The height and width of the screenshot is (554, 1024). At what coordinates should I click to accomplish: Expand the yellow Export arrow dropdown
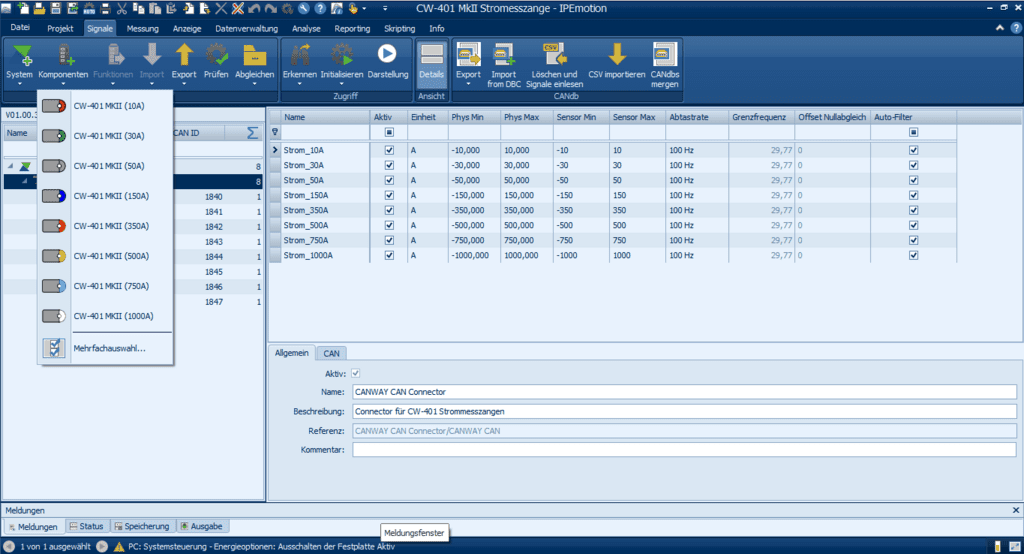(x=184, y=83)
